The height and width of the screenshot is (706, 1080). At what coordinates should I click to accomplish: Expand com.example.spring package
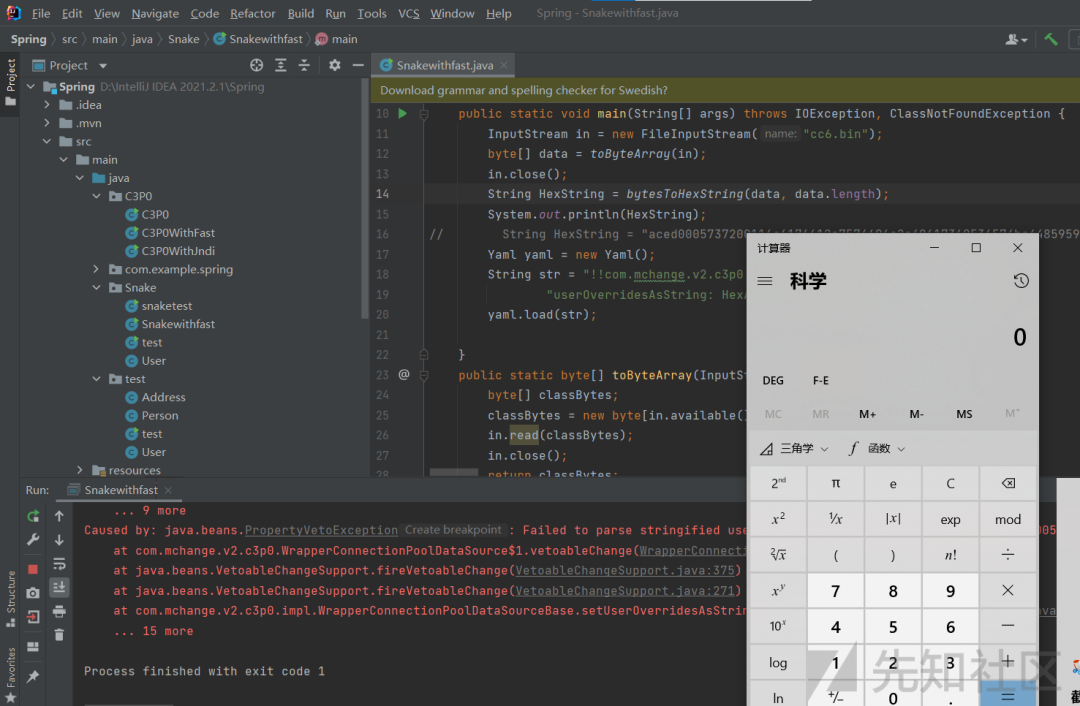(96, 269)
